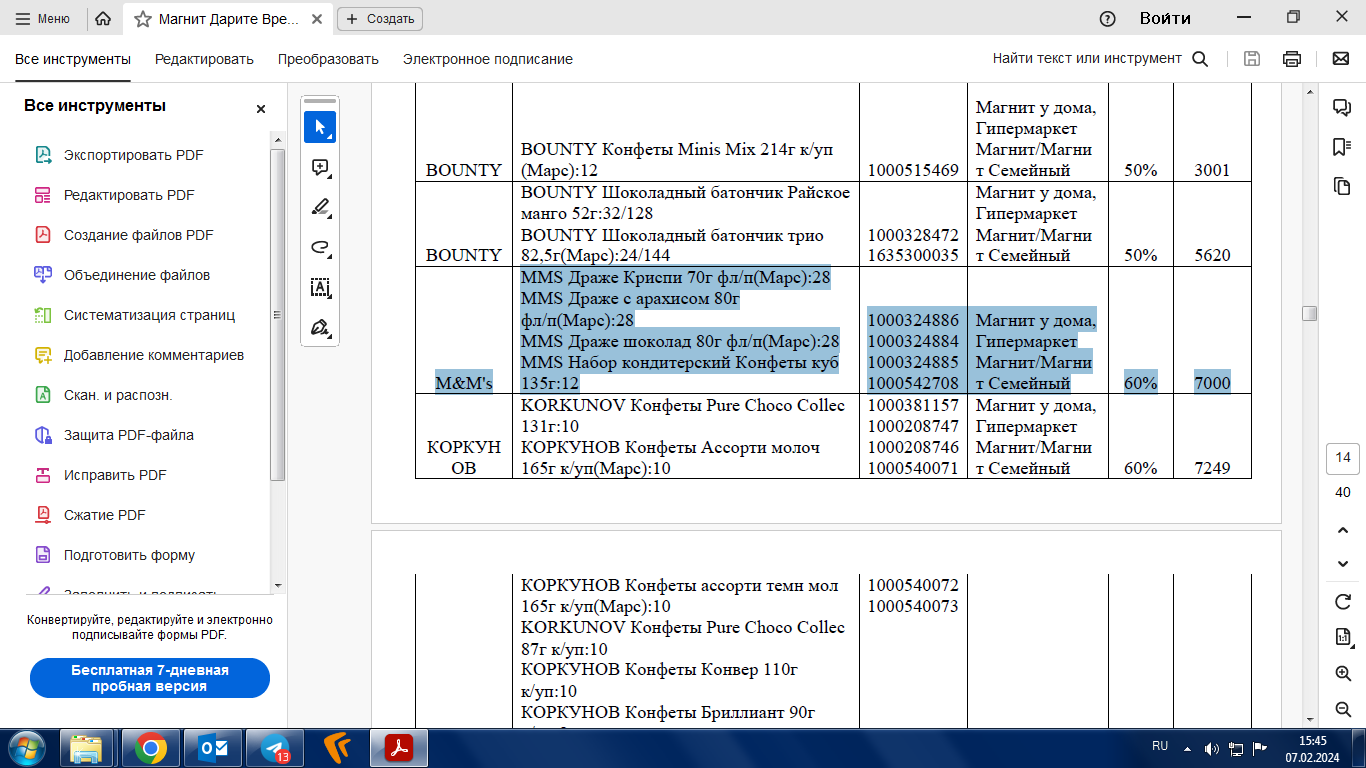Open the page display settings icon
1366x768 pixels.
[1343, 637]
